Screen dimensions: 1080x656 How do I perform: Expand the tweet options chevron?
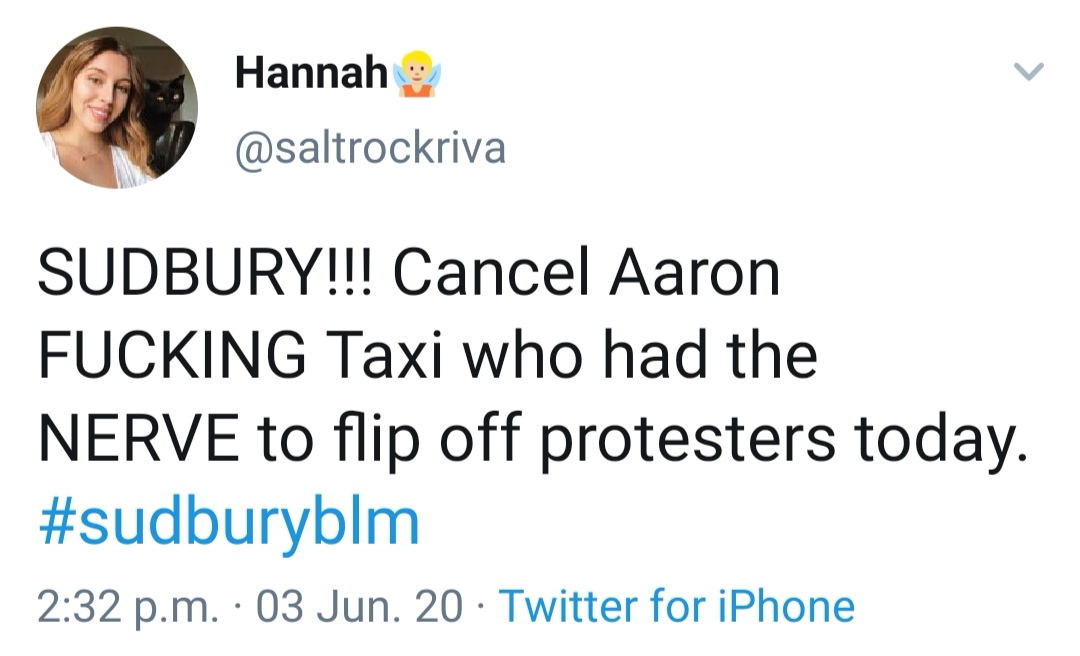coord(1029,71)
